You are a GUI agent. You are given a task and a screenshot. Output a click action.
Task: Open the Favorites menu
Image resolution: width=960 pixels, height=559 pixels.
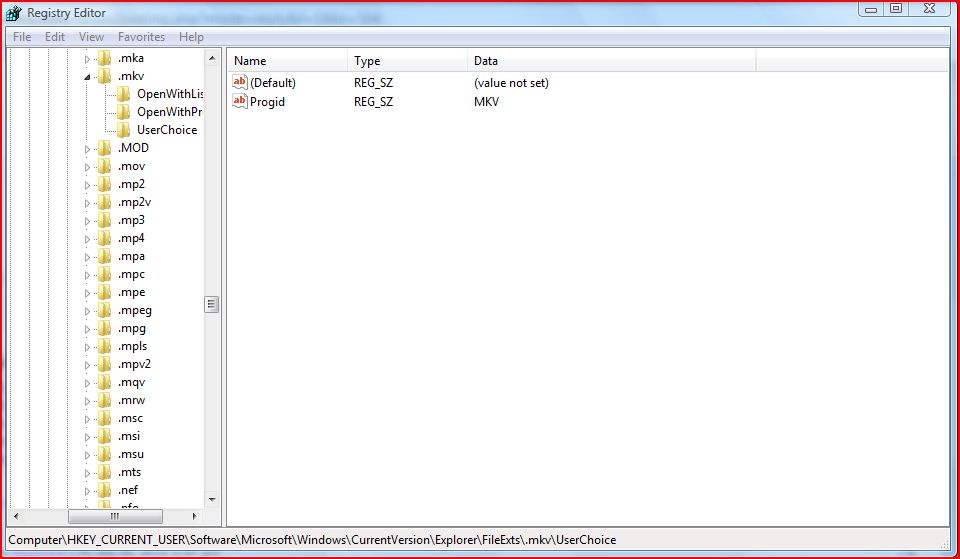point(141,37)
